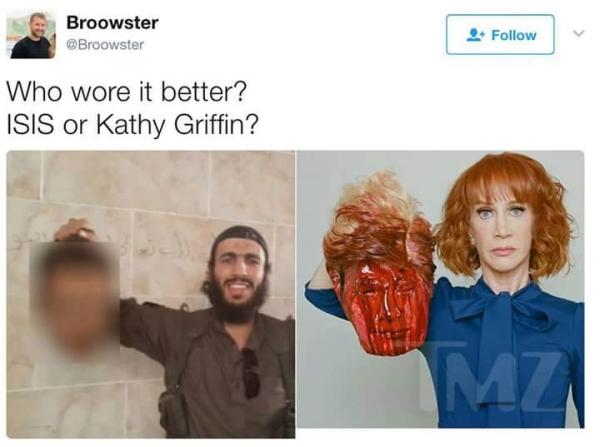The width and height of the screenshot is (600, 447).
Task: Click the blurred region in the photo
Action: [x=75, y=301]
